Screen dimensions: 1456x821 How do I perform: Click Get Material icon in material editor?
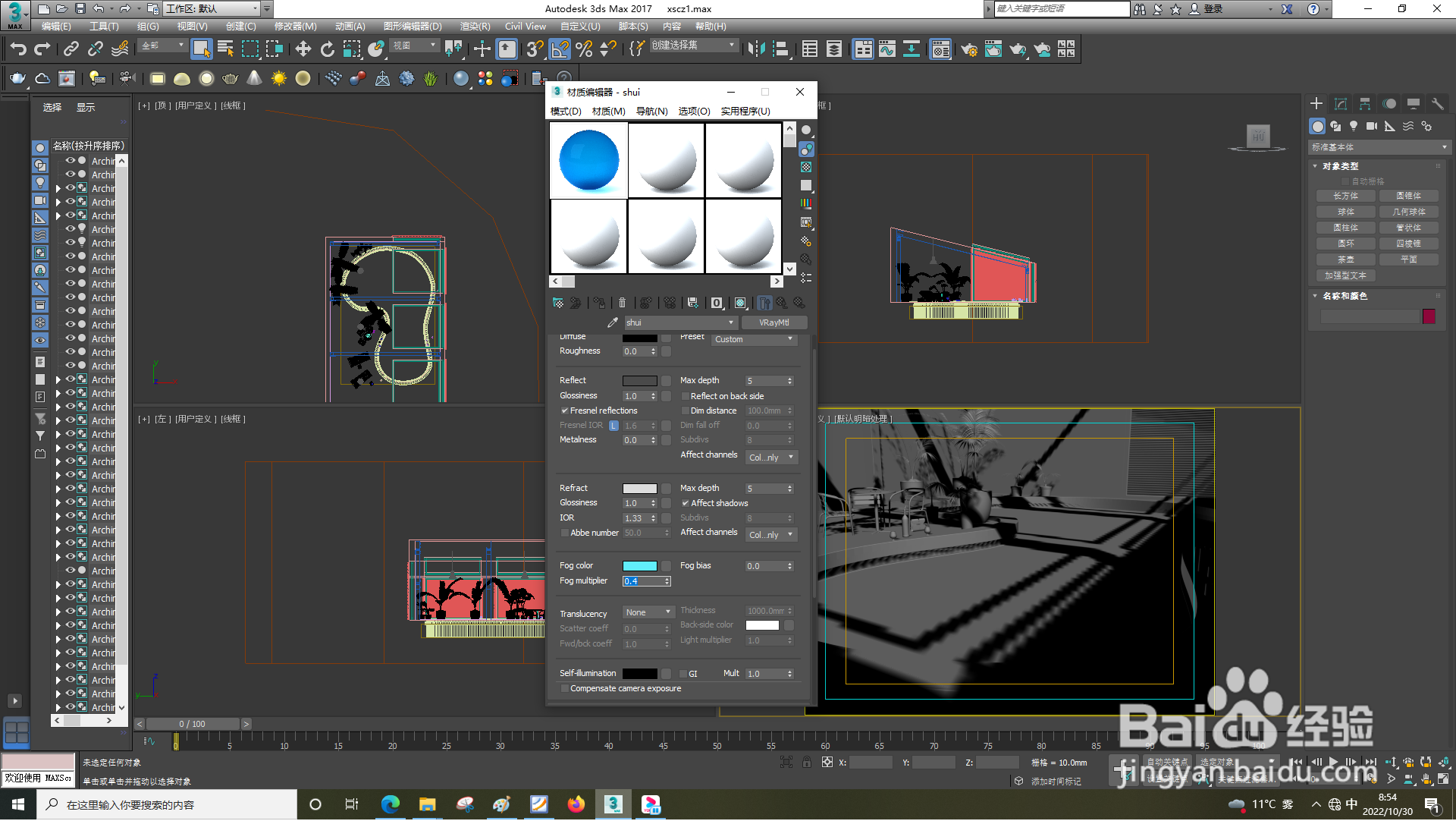[558, 303]
